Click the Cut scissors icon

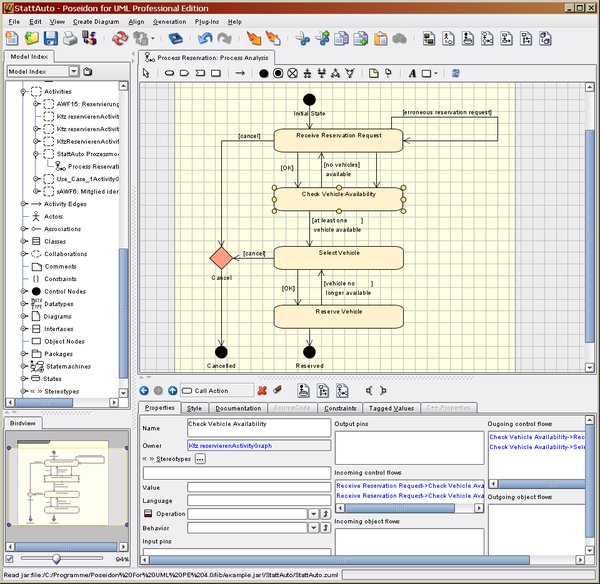point(303,38)
